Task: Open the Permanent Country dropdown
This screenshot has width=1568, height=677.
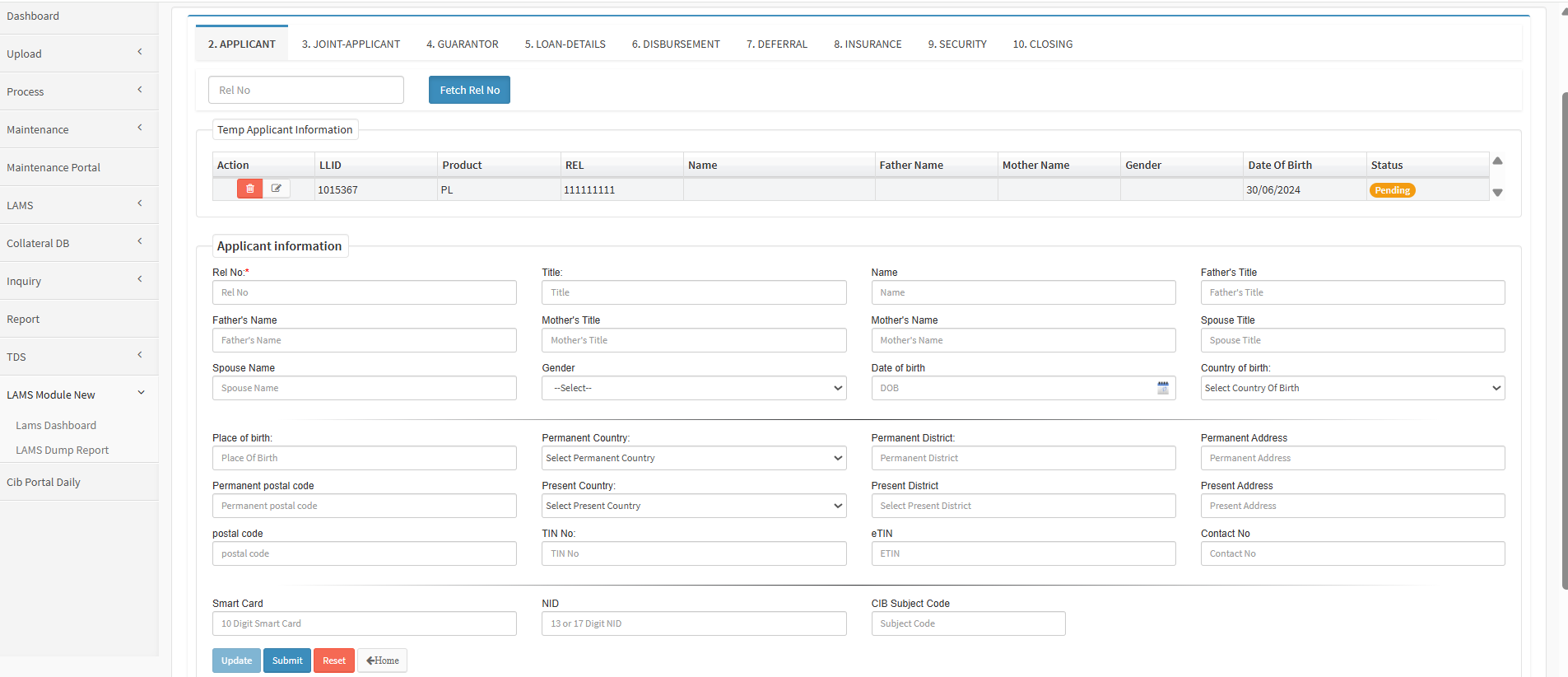Action: tap(693, 458)
